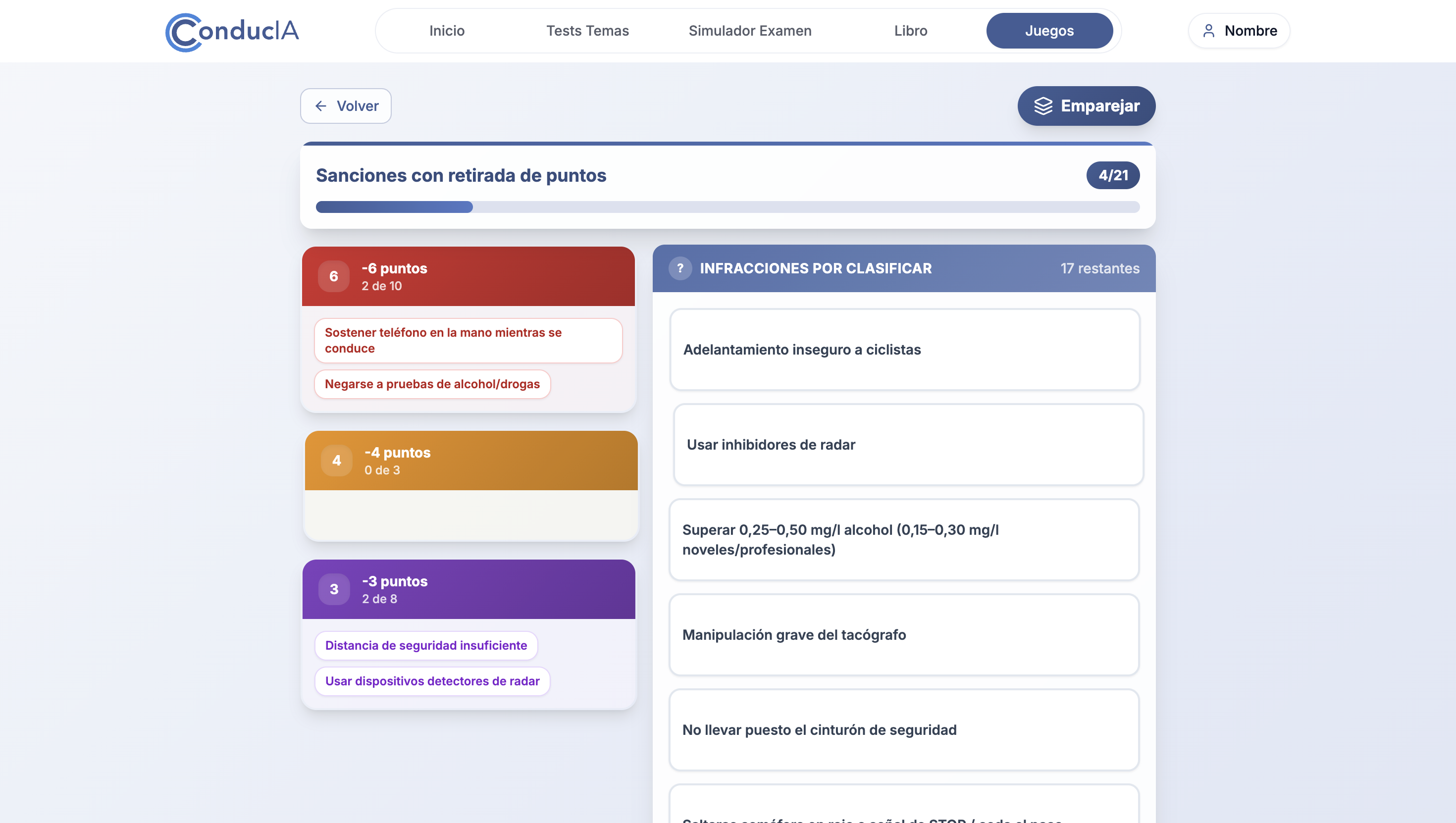Click 'Negarse a pruebas de alcohol/drogas' chip
This screenshot has width=1456, height=823.
coord(432,384)
